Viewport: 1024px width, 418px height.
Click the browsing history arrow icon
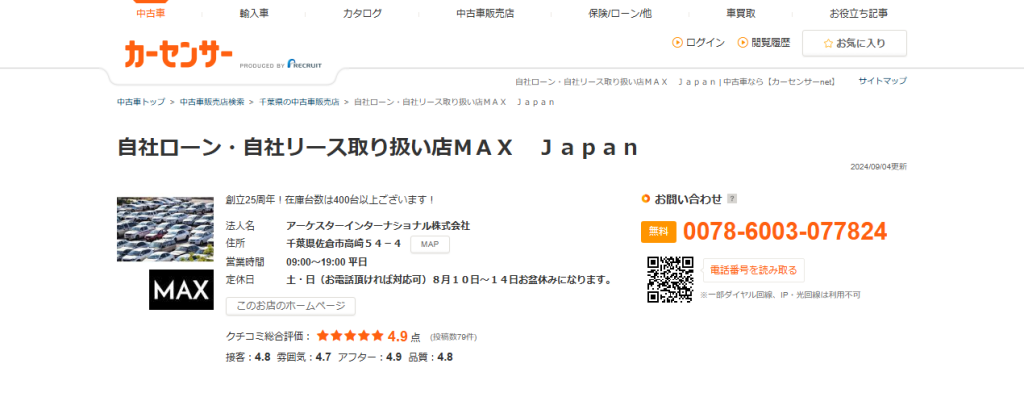pyautogui.click(x=743, y=43)
